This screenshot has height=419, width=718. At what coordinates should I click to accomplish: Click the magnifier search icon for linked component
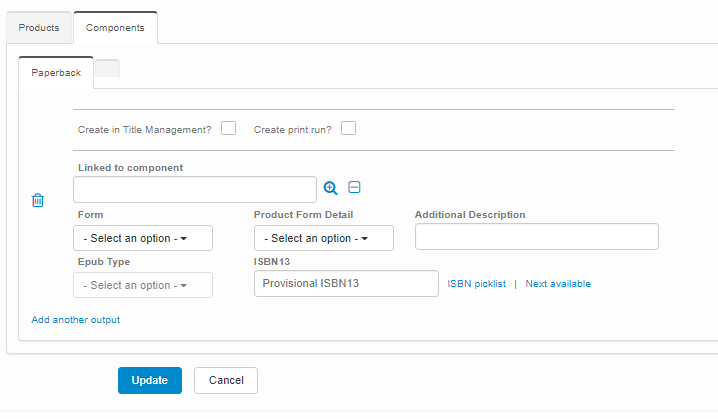tap(331, 188)
